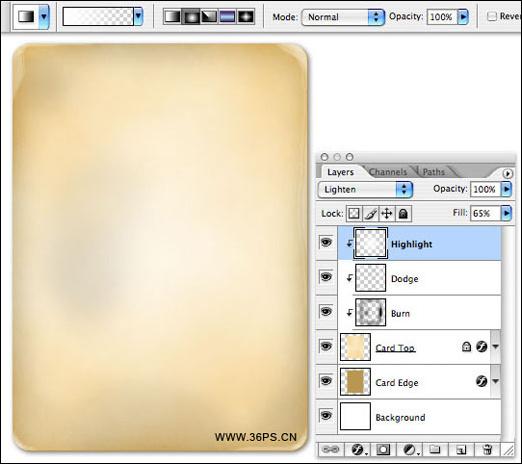Click the Create new layer icon
The height and width of the screenshot is (464, 522).
coord(461,450)
